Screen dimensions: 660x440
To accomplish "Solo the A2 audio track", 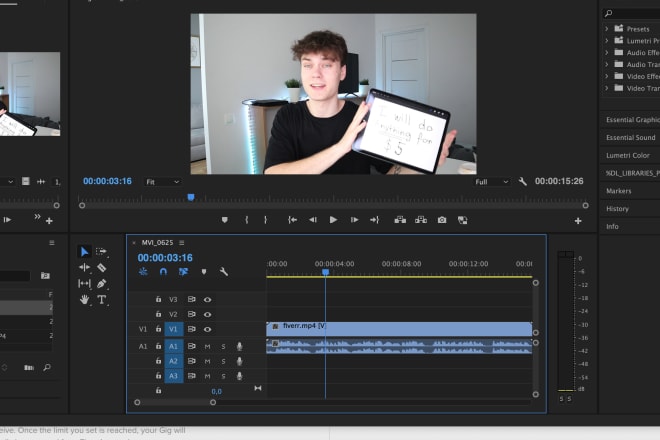I will (x=223, y=361).
